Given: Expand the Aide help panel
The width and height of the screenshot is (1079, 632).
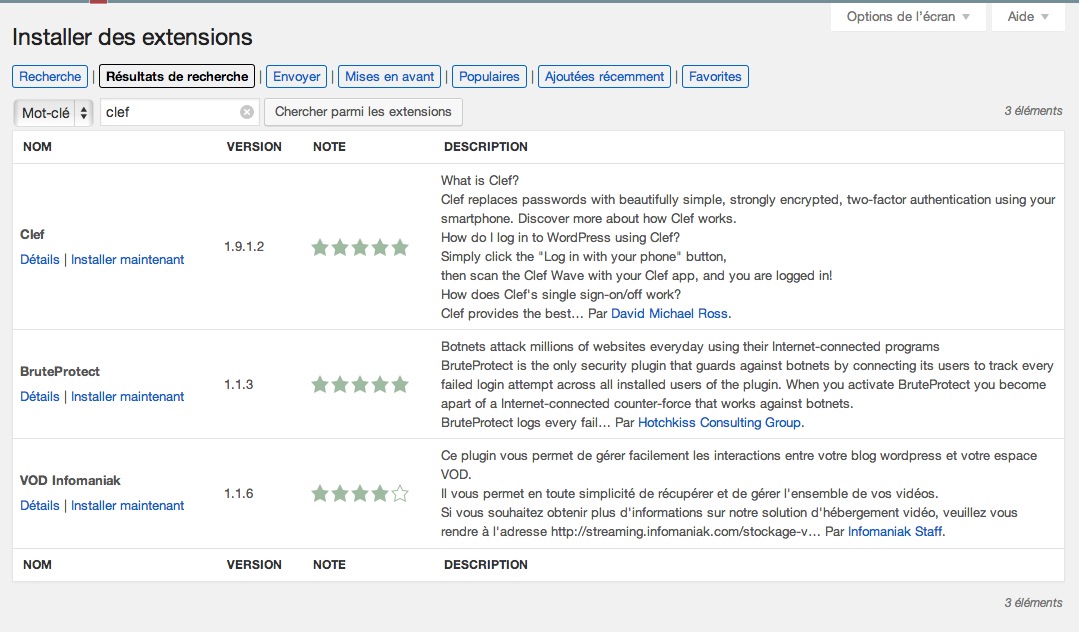Looking at the screenshot, I should [x=1027, y=17].
